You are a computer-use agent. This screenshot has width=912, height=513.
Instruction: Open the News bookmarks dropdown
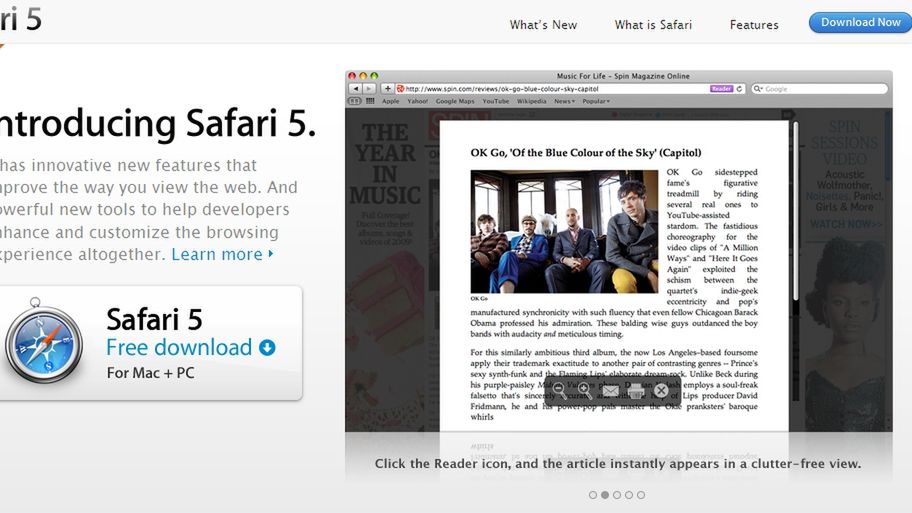564,101
